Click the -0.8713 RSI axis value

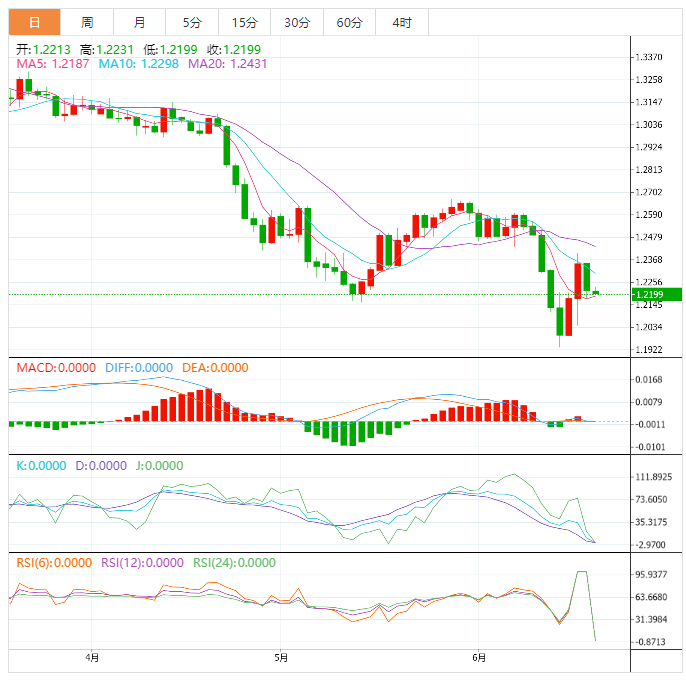click(649, 642)
